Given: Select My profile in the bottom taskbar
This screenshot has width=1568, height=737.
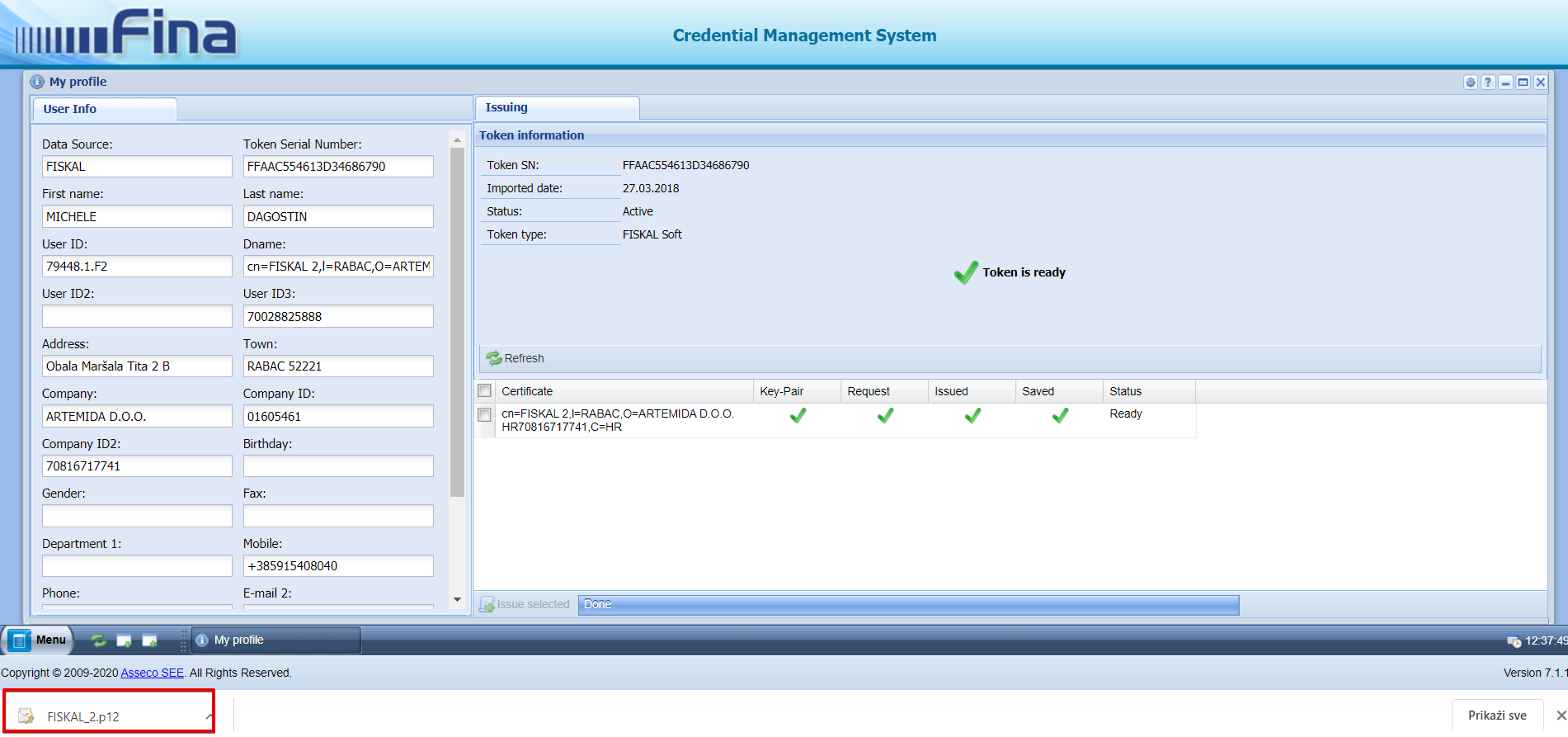Looking at the screenshot, I should (275, 640).
